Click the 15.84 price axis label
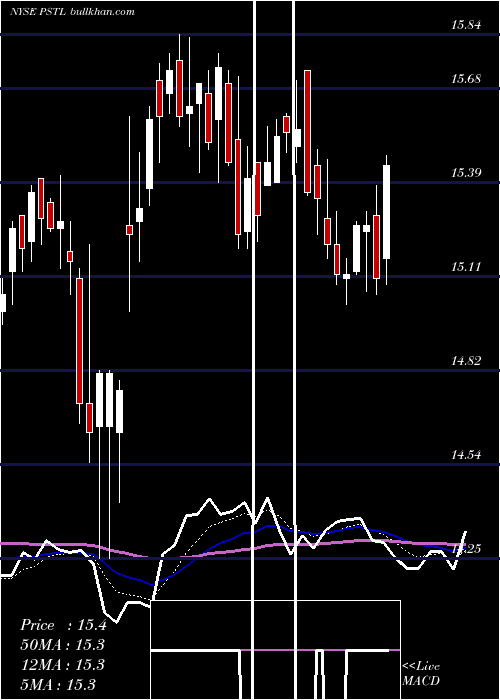The height and width of the screenshot is (700, 500). point(466,25)
